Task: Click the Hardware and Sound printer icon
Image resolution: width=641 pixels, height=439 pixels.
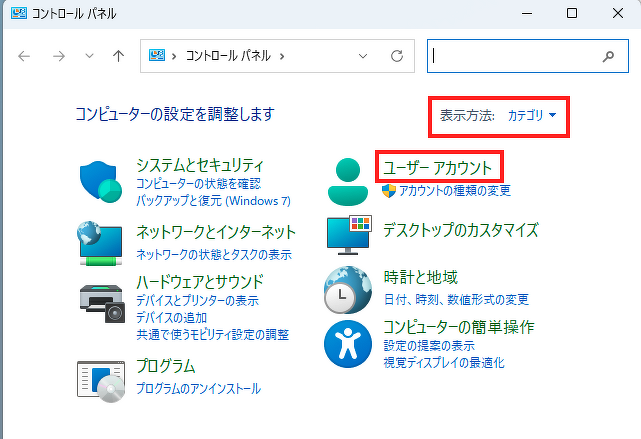Action: [x=100, y=300]
